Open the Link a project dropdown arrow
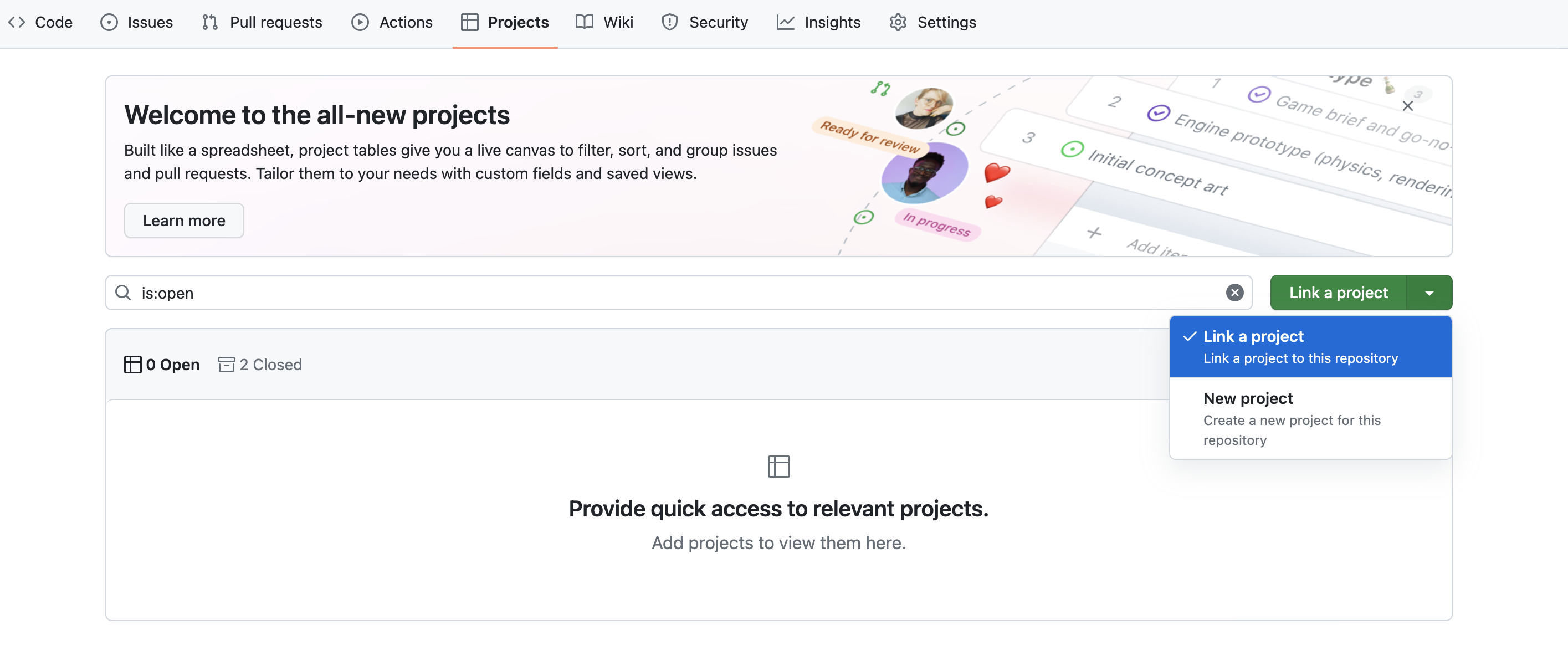The height and width of the screenshot is (666, 1568). point(1429,292)
